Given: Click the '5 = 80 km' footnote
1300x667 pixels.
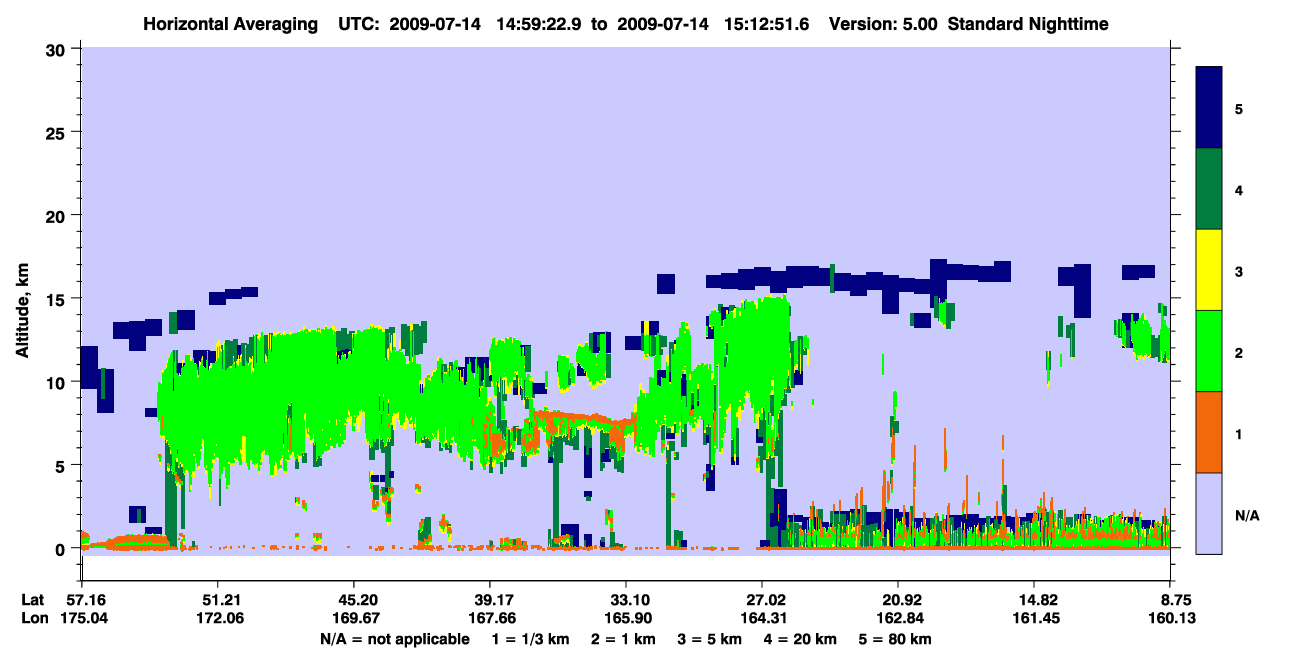Looking at the screenshot, I should pos(897,639).
